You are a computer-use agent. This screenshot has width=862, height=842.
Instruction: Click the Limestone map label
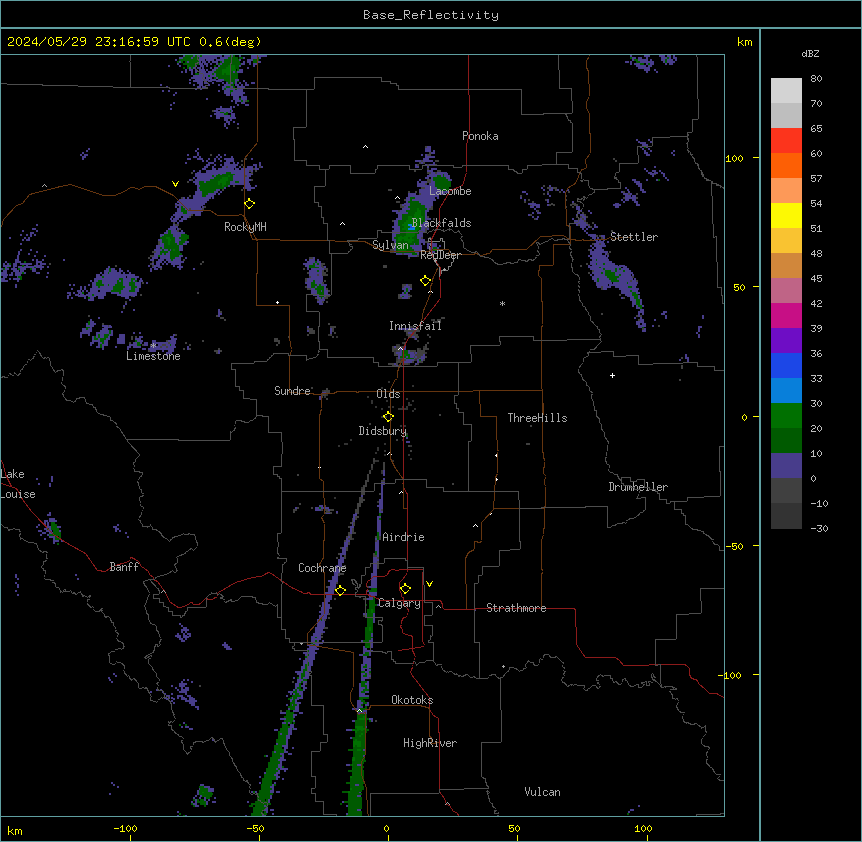(x=153, y=356)
